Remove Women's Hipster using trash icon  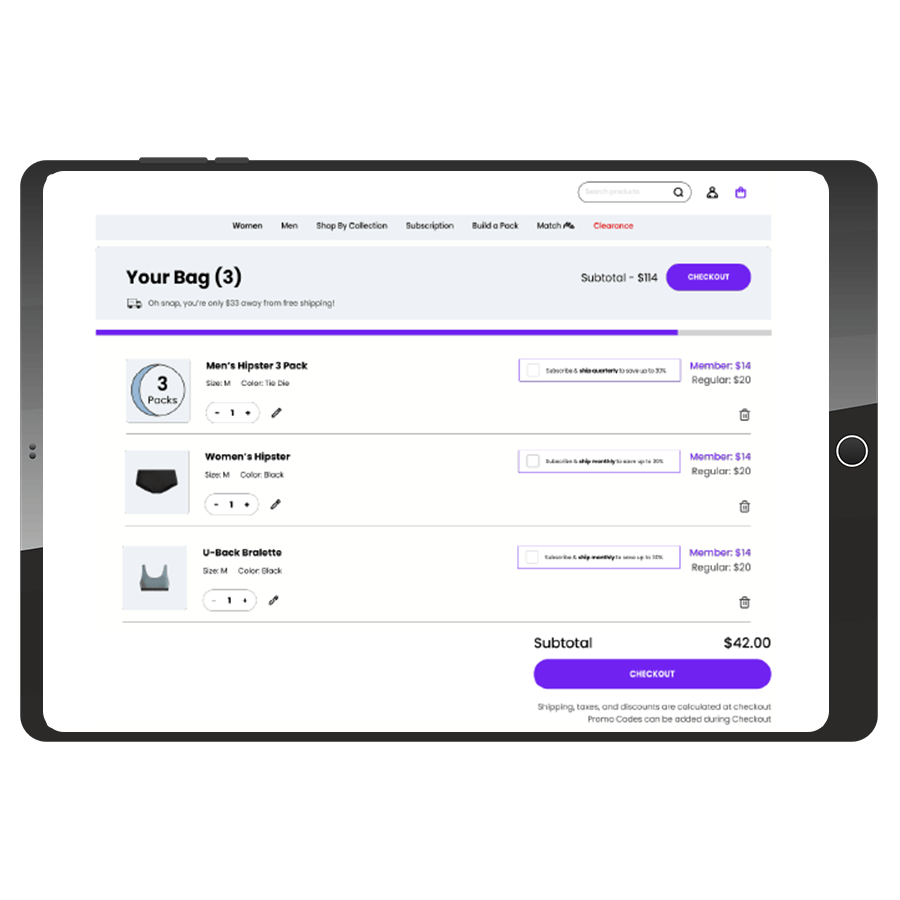pyautogui.click(x=744, y=506)
